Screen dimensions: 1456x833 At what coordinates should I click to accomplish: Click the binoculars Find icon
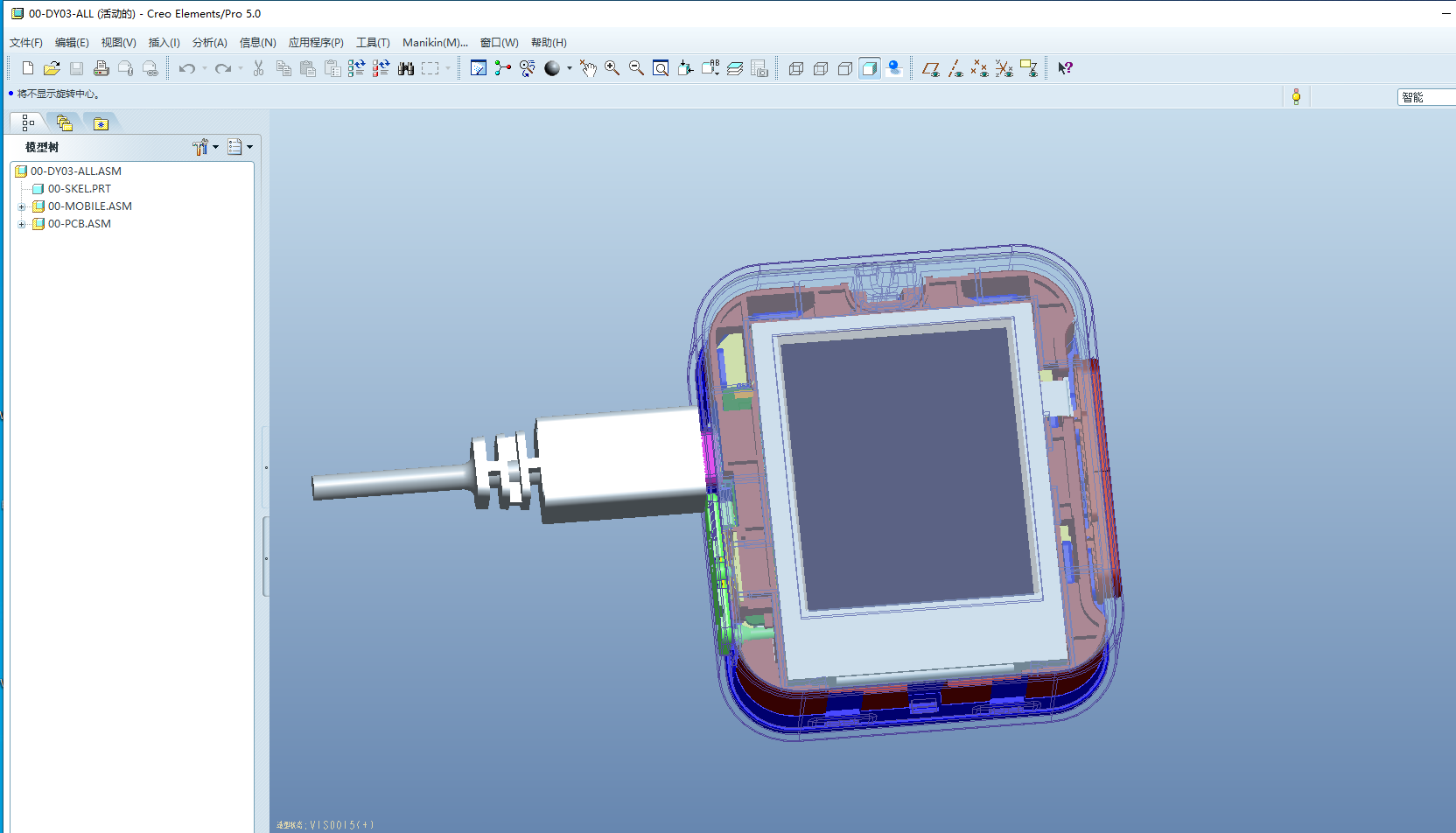[x=406, y=68]
